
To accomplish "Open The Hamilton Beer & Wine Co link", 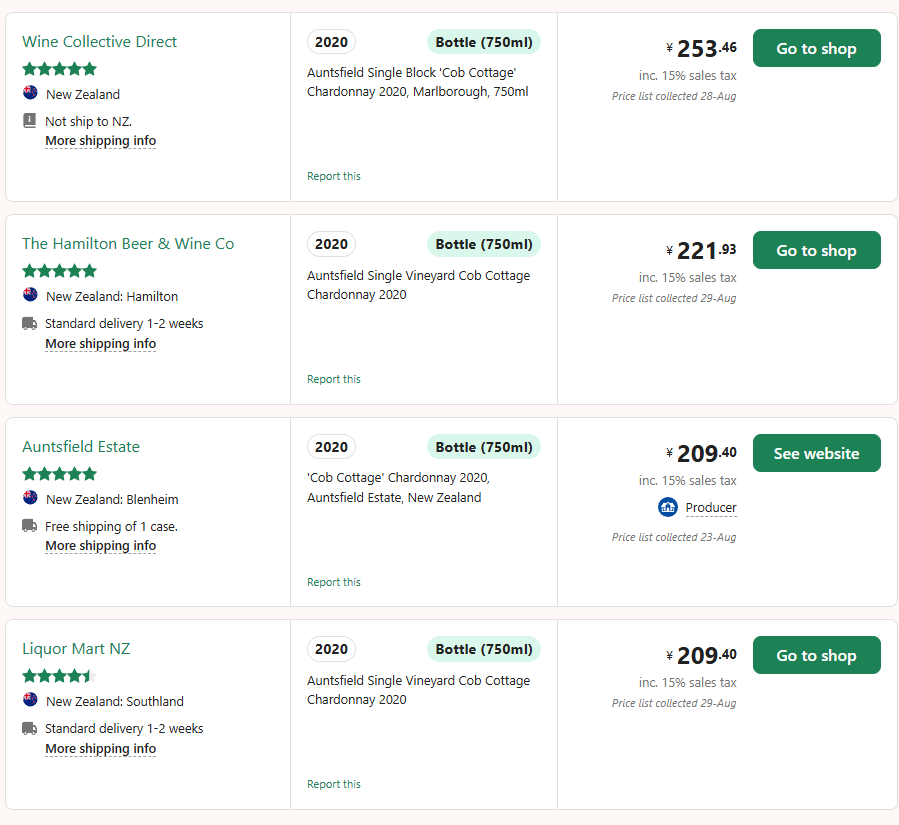I will pyautogui.click(x=128, y=244).
